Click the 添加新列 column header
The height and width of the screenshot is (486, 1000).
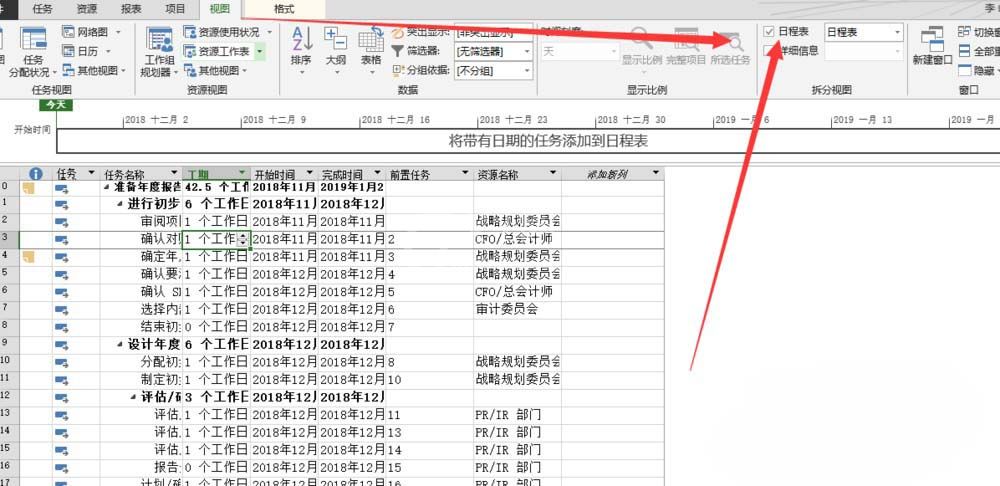point(612,173)
